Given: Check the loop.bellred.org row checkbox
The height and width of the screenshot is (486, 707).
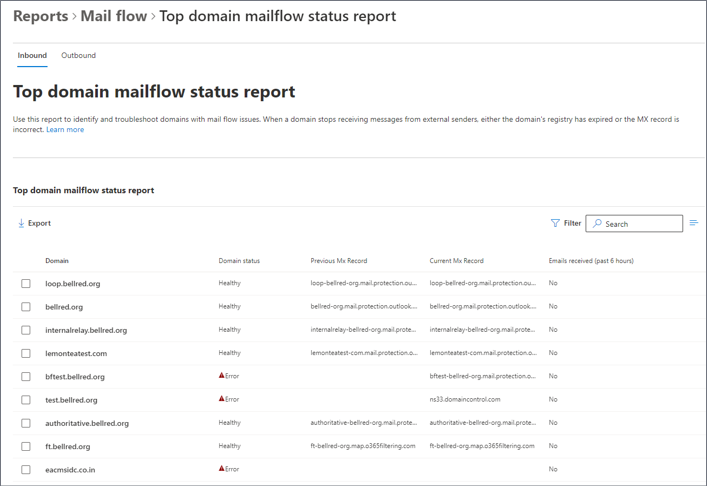Looking at the screenshot, I should pyautogui.click(x=26, y=284).
